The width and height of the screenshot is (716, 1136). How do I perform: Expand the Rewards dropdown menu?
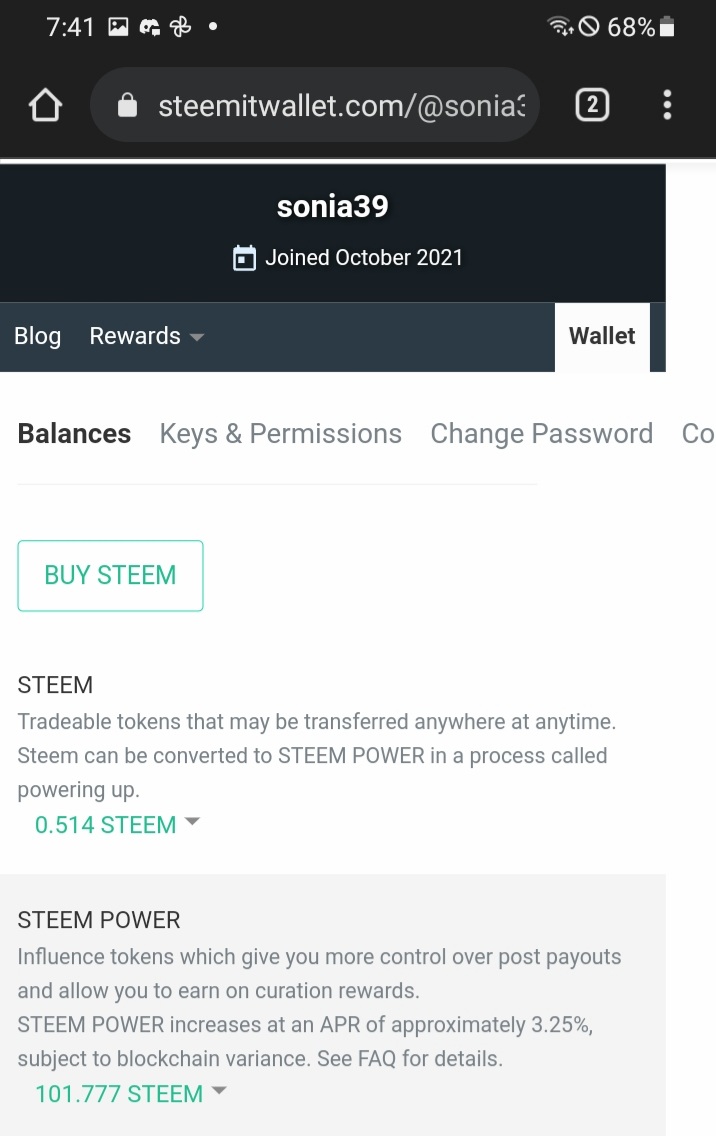pyautogui.click(x=147, y=336)
